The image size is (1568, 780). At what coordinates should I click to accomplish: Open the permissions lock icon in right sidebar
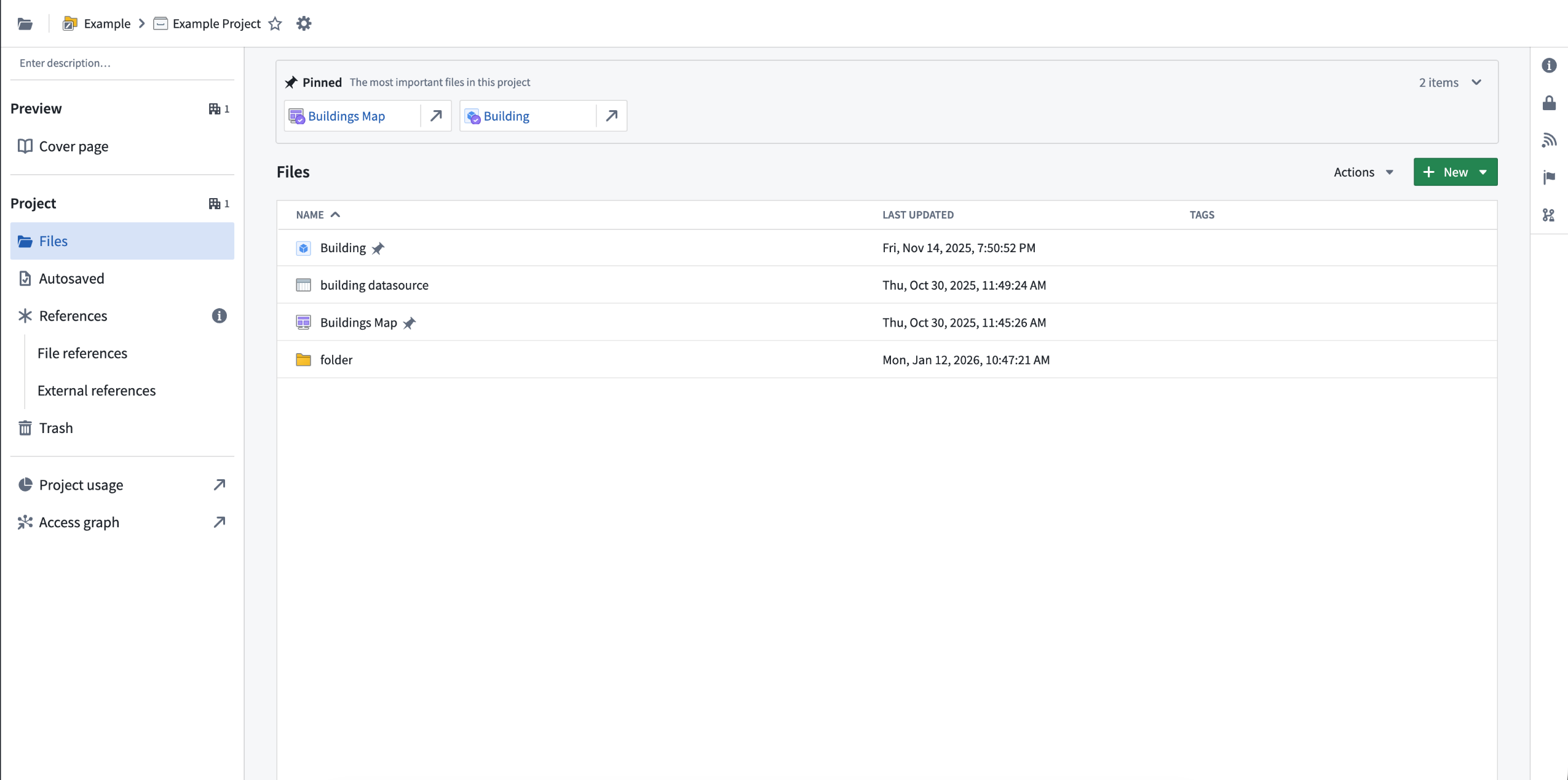(1550, 103)
